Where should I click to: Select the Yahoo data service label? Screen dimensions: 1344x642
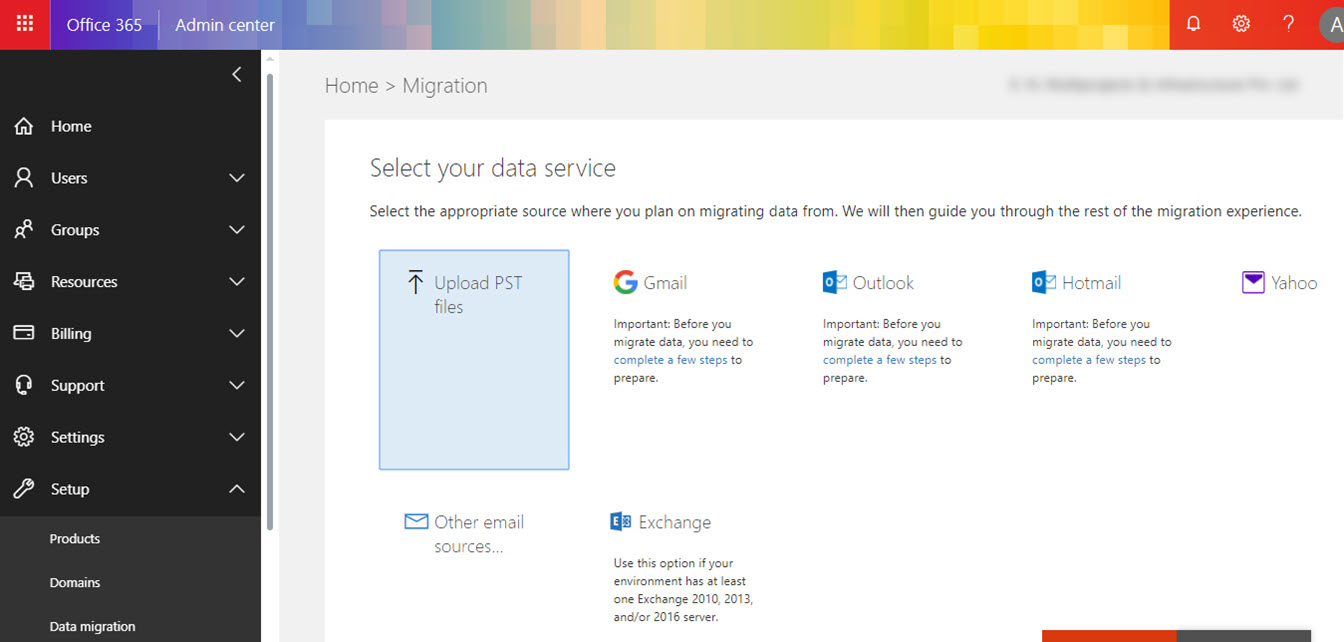(1294, 283)
